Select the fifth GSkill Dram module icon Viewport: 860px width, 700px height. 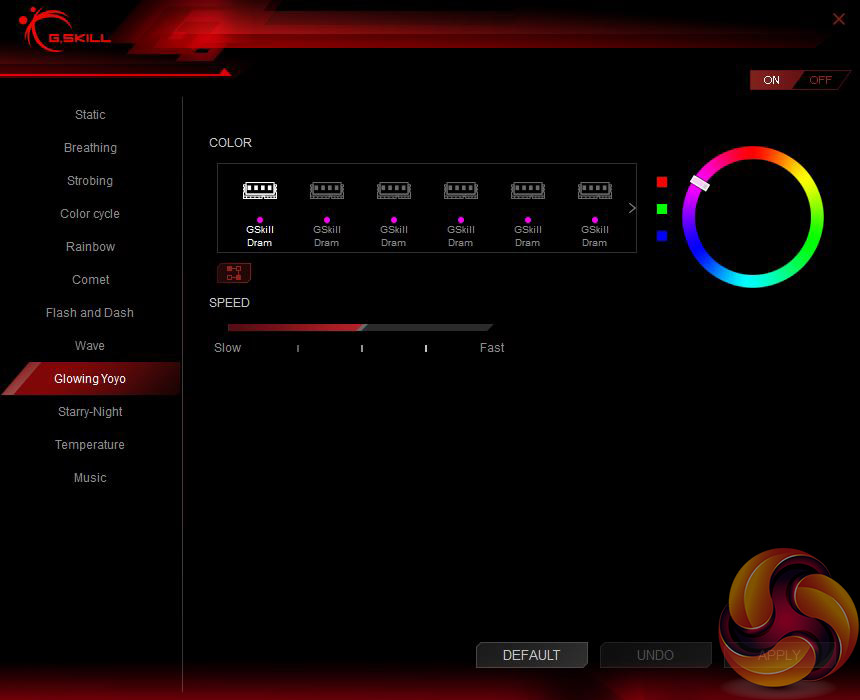[528, 190]
